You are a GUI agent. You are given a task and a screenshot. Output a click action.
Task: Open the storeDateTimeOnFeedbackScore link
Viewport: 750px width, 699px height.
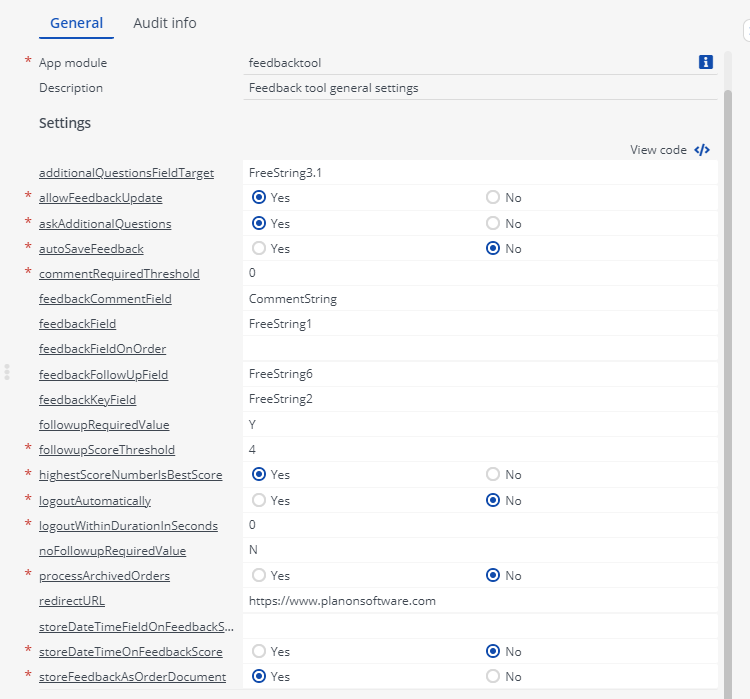[131, 652]
